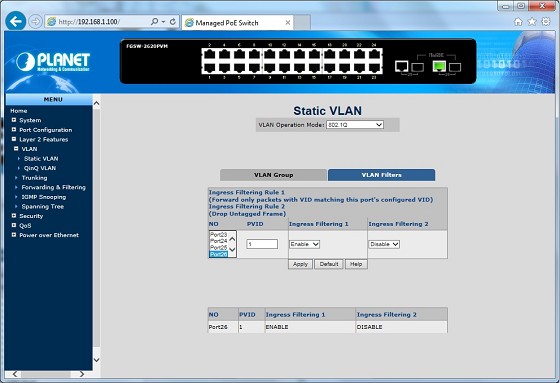This screenshot has width=560, height=383.
Task: Close the Managed PoE Switch tab
Action: click(288, 23)
